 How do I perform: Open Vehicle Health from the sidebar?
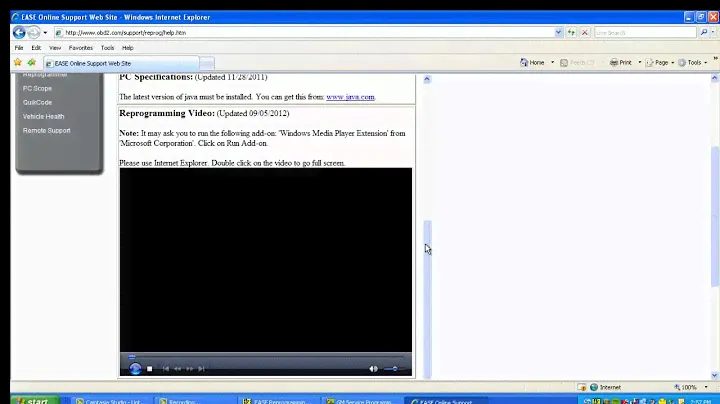43,116
